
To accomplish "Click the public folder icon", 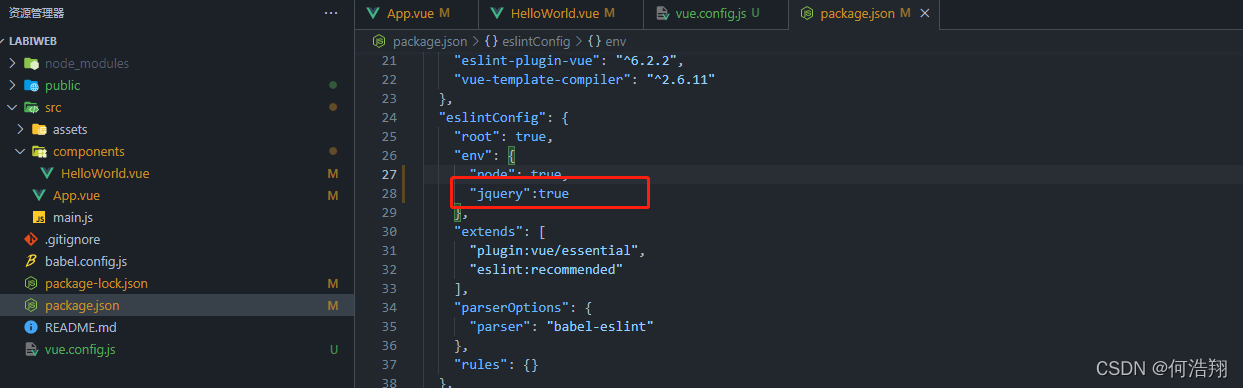I will click(31, 85).
